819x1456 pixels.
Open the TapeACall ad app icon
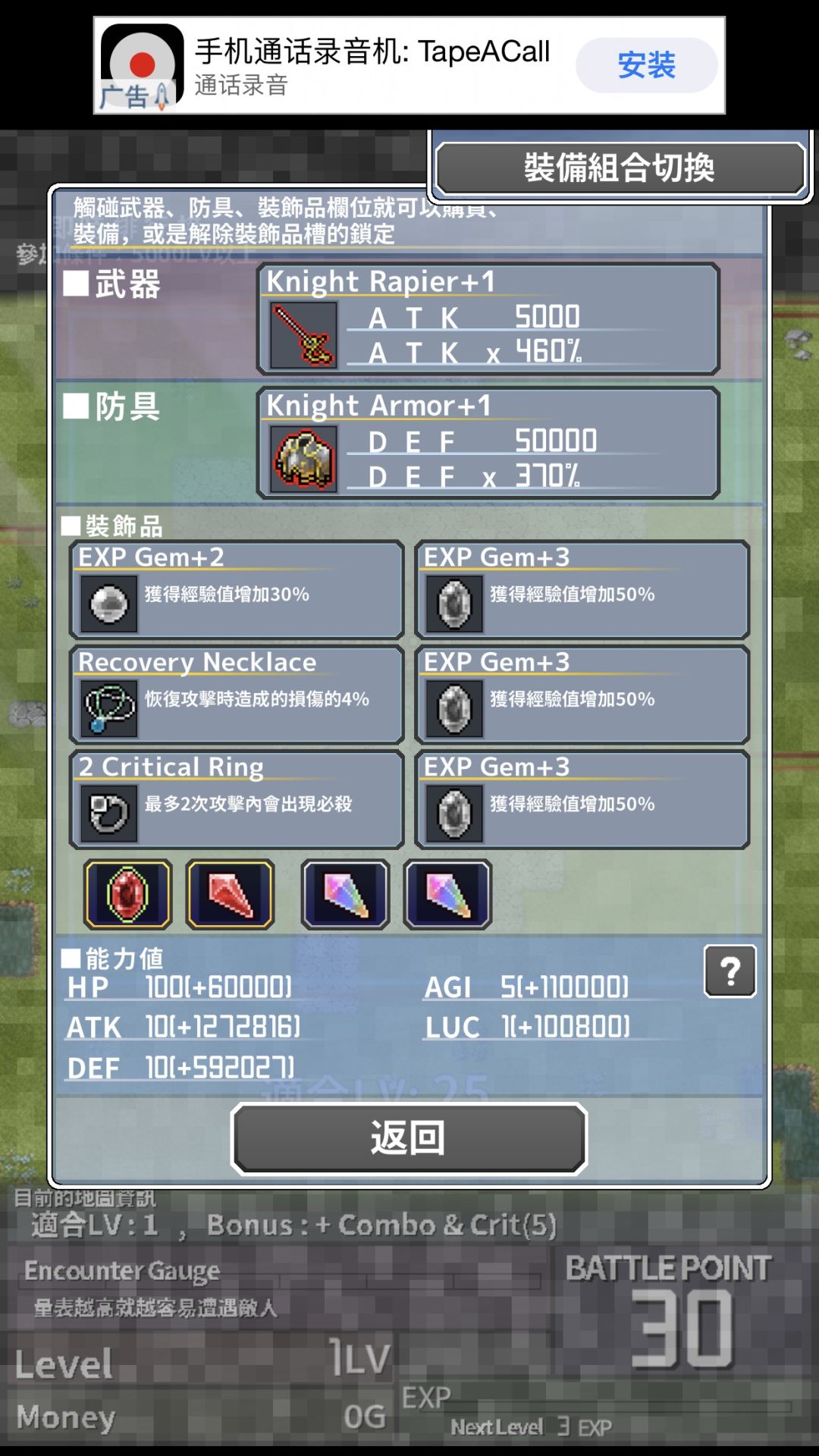(142, 67)
